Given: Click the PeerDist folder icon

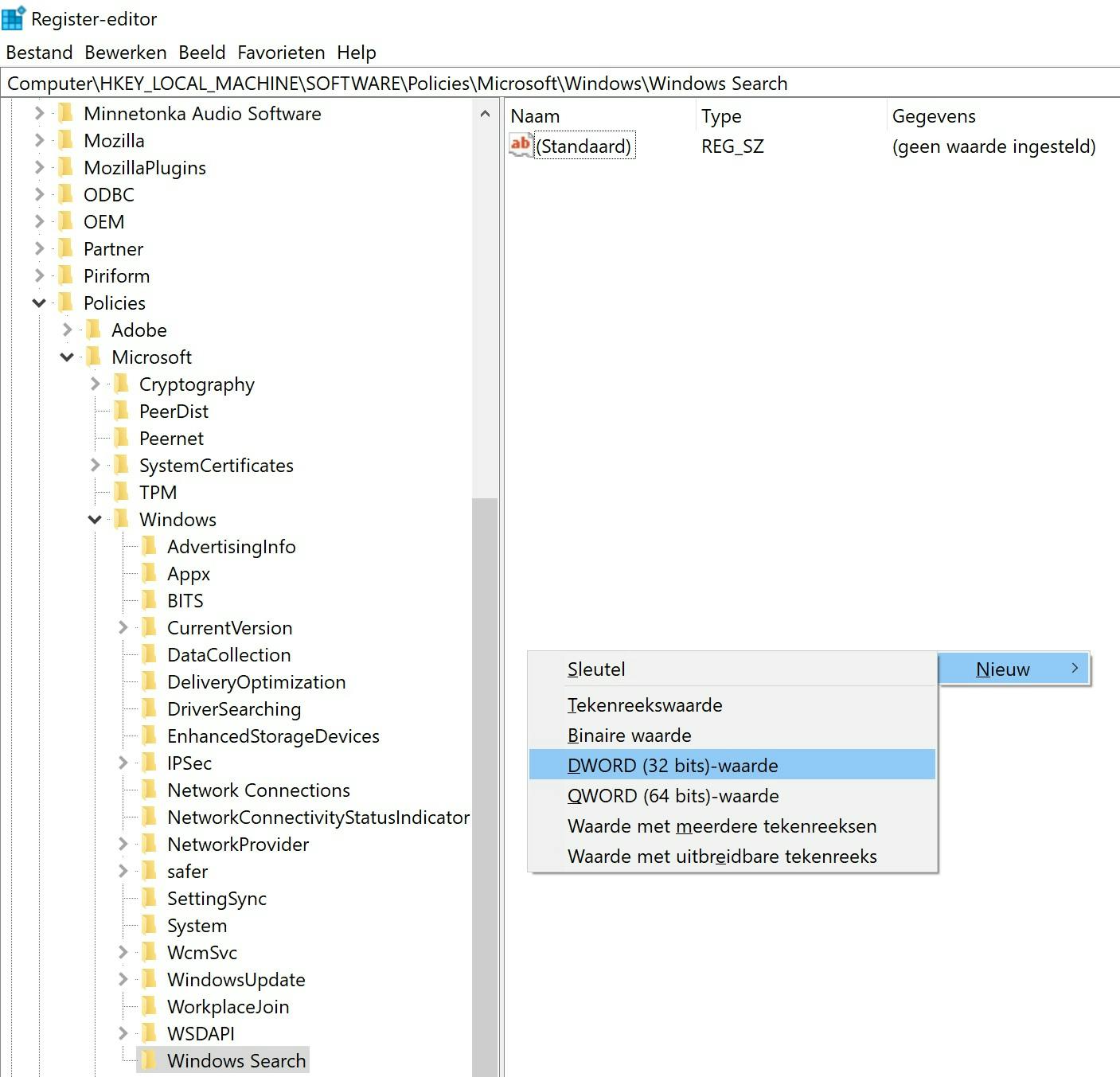Looking at the screenshot, I should [122, 411].
